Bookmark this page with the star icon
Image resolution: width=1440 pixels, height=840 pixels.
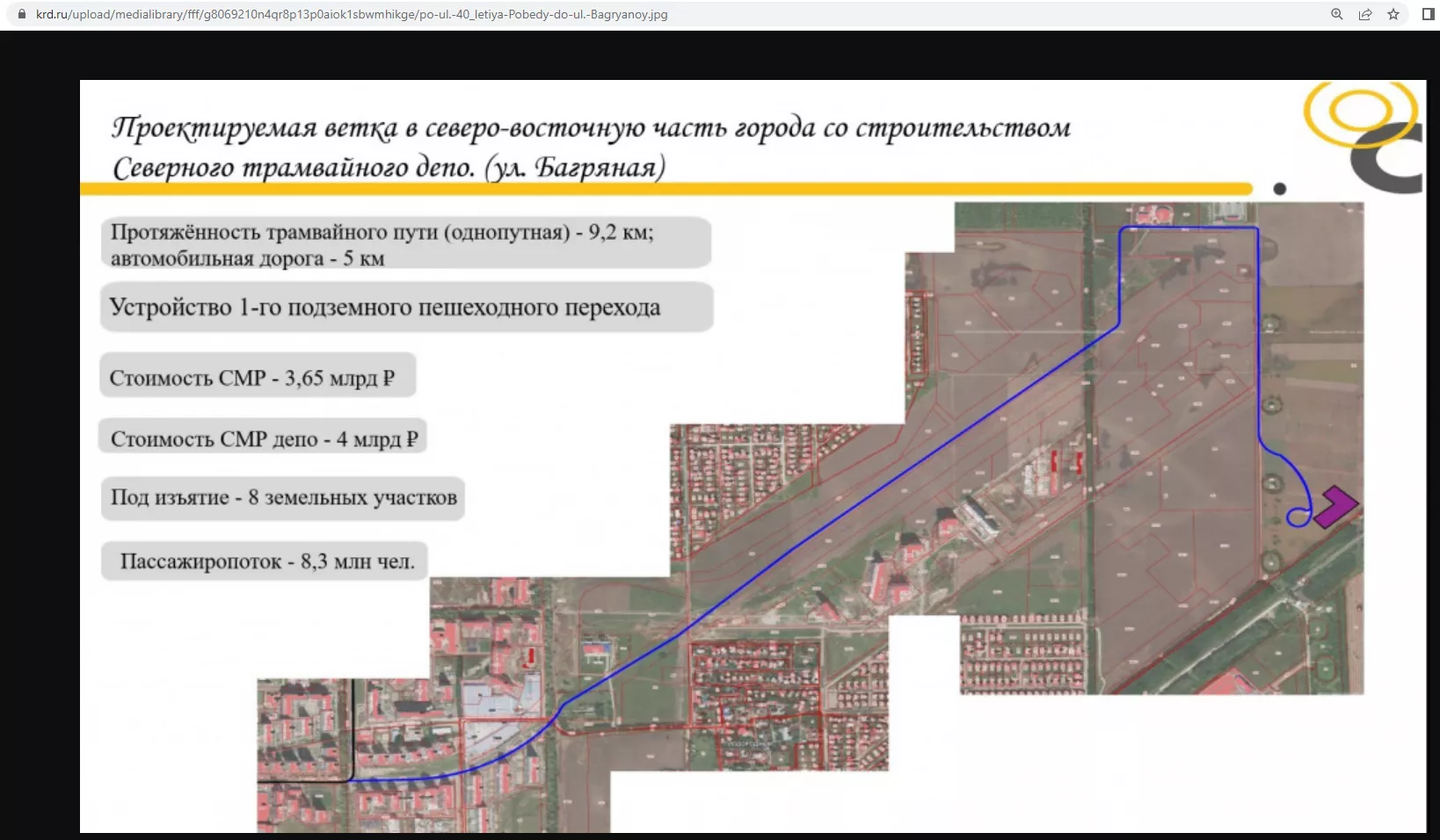tap(1393, 14)
